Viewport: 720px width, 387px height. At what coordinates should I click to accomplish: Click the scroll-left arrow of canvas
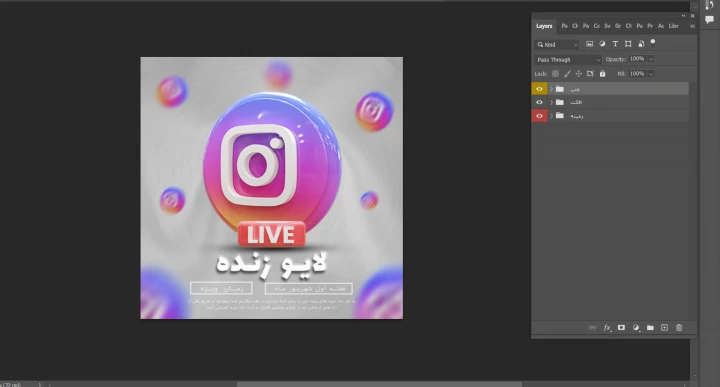(x=50, y=385)
